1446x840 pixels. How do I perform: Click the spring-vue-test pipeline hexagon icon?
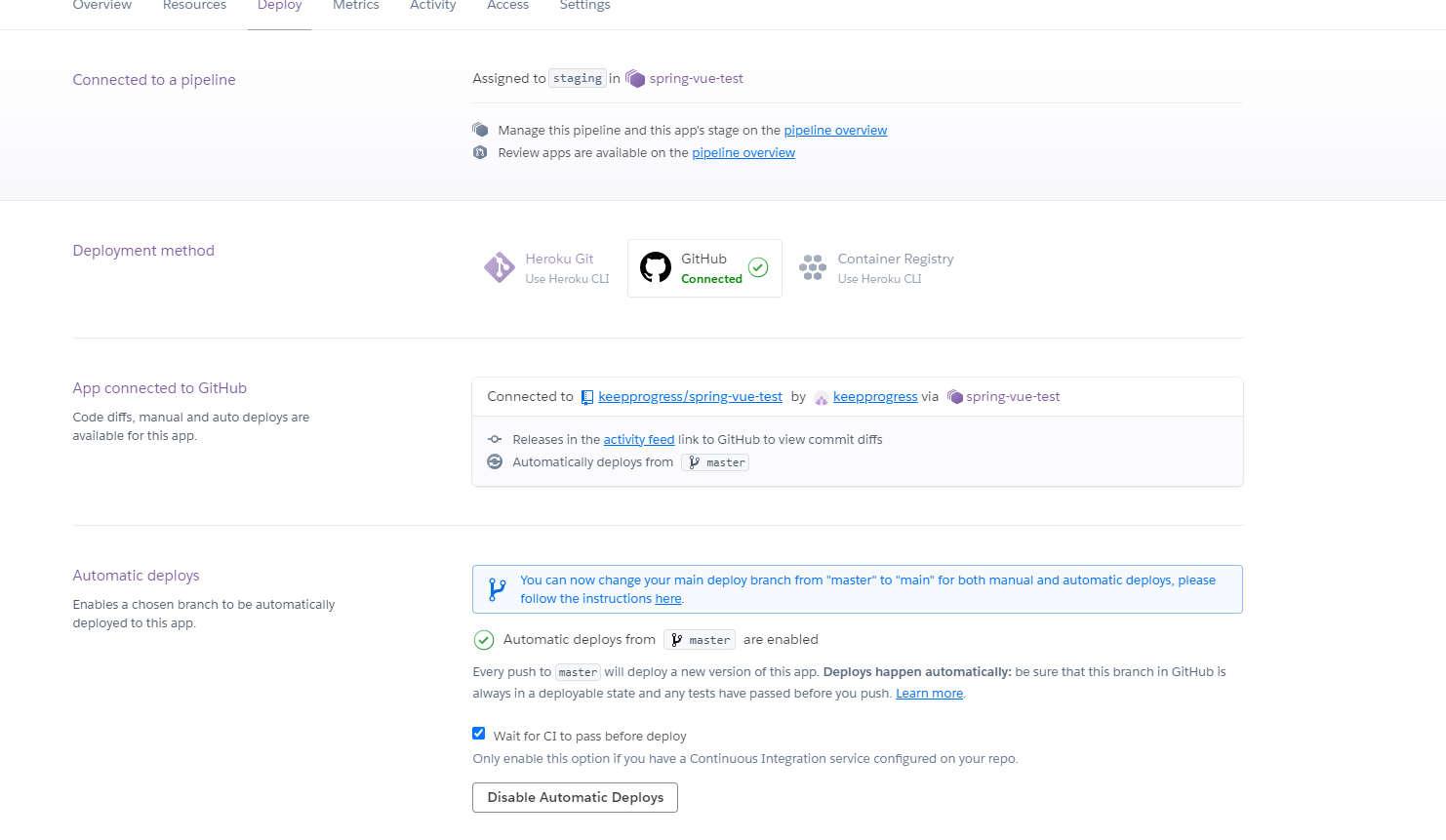[635, 79]
